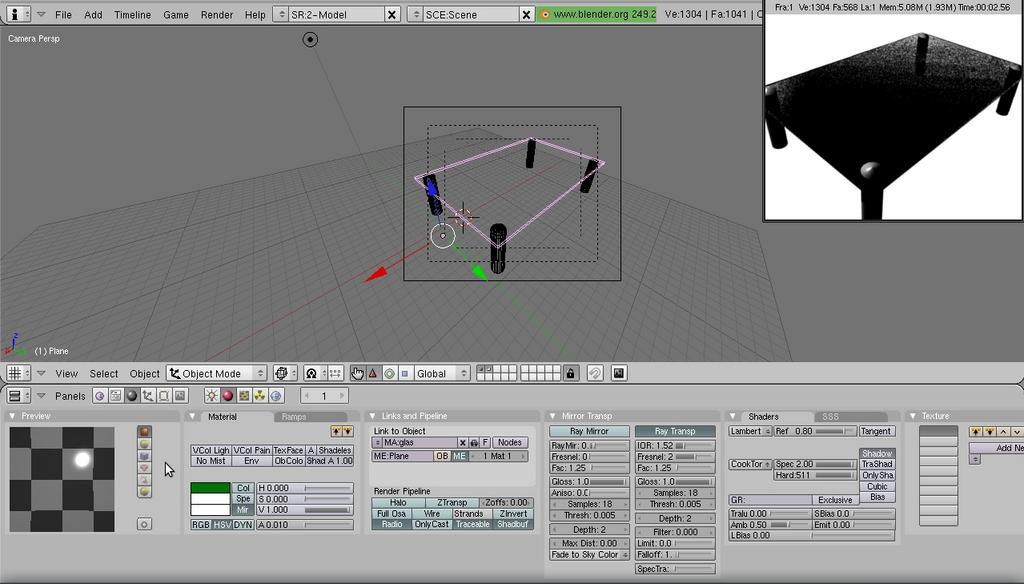Open the 3D view window type selector
This screenshot has height=584, width=1024.
[x=18, y=374]
